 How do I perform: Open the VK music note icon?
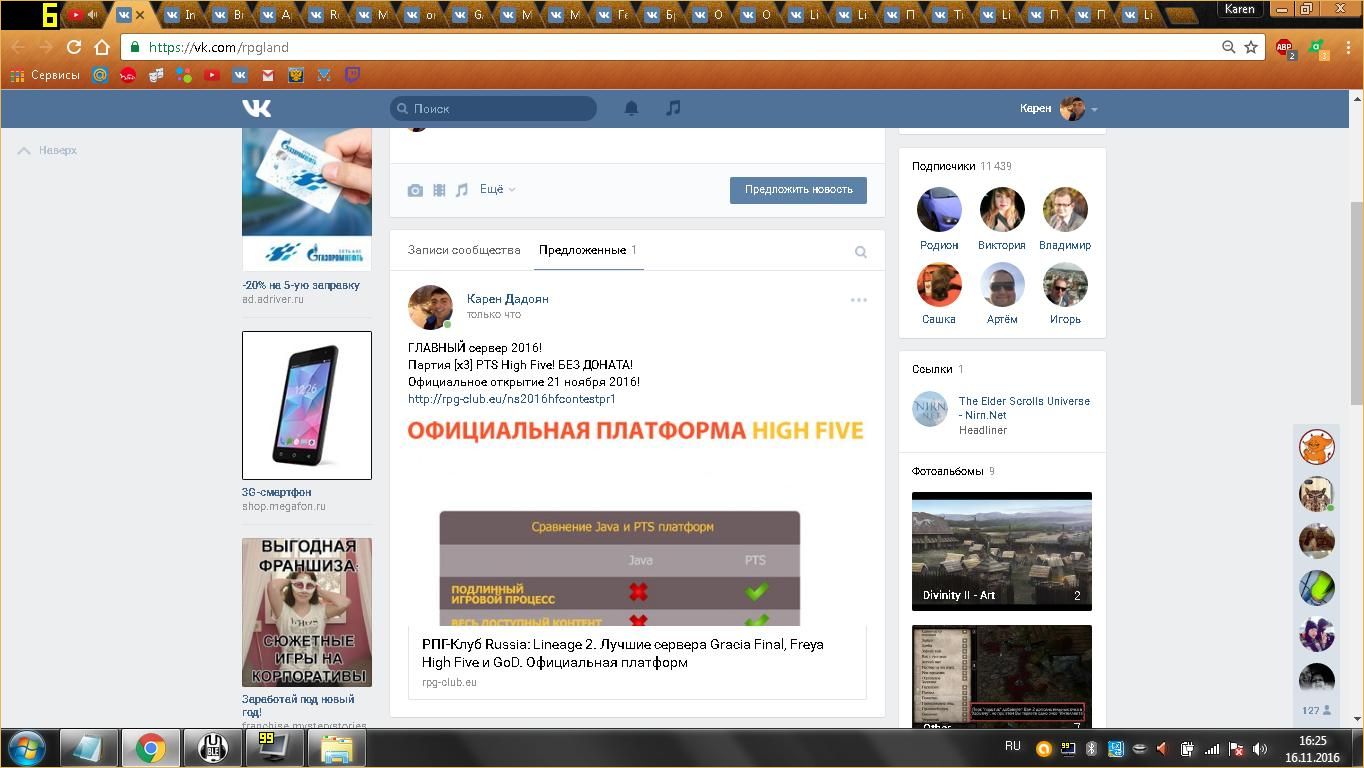pyautogui.click(x=673, y=108)
